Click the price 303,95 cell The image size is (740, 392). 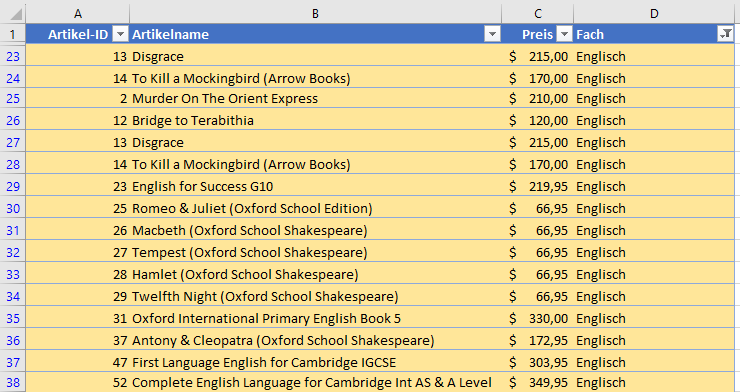click(538, 362)
